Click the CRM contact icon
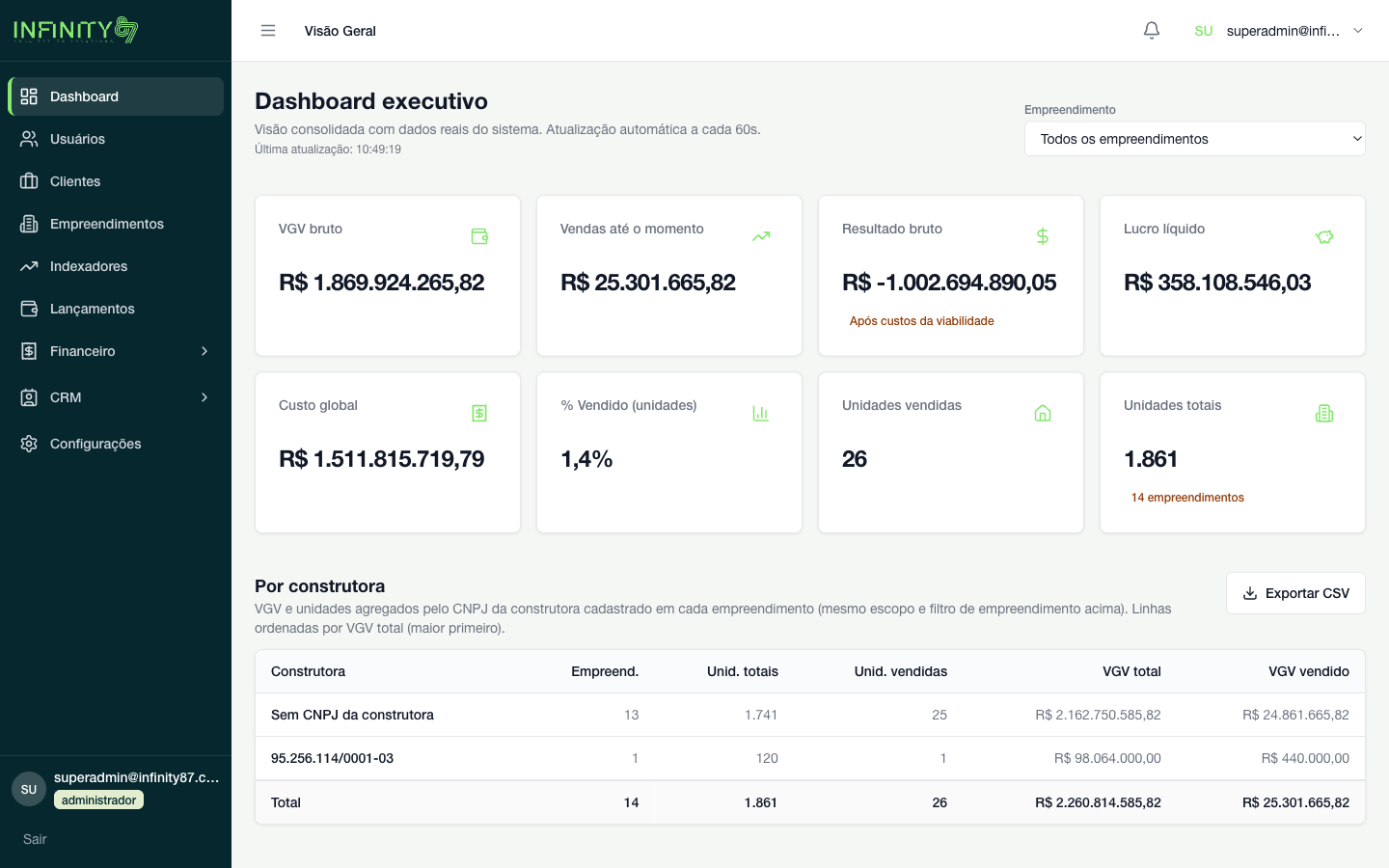This screenshot has height=868, width=1389. pyautogui.click(x=29, y=397)
